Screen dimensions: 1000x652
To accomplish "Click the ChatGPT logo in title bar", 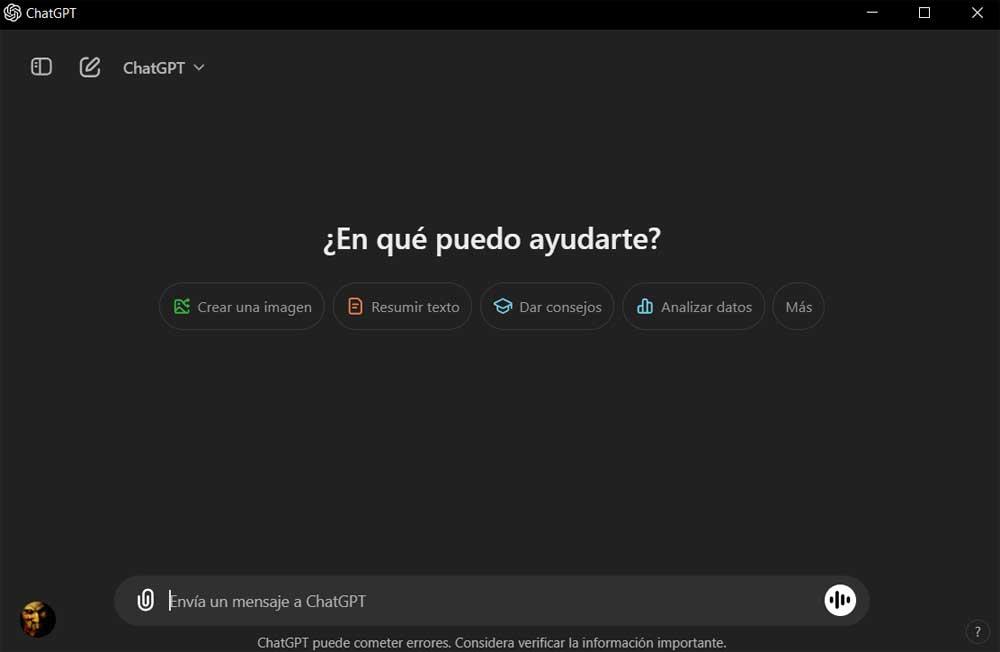I will click(12, 13).
